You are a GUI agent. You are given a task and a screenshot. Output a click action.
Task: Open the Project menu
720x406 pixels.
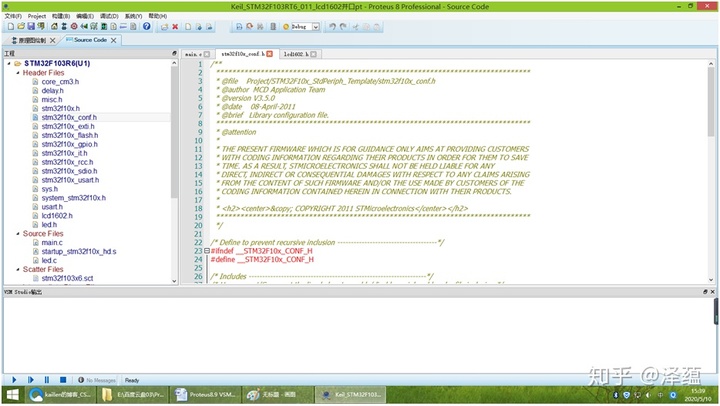[x=37, y=16]
